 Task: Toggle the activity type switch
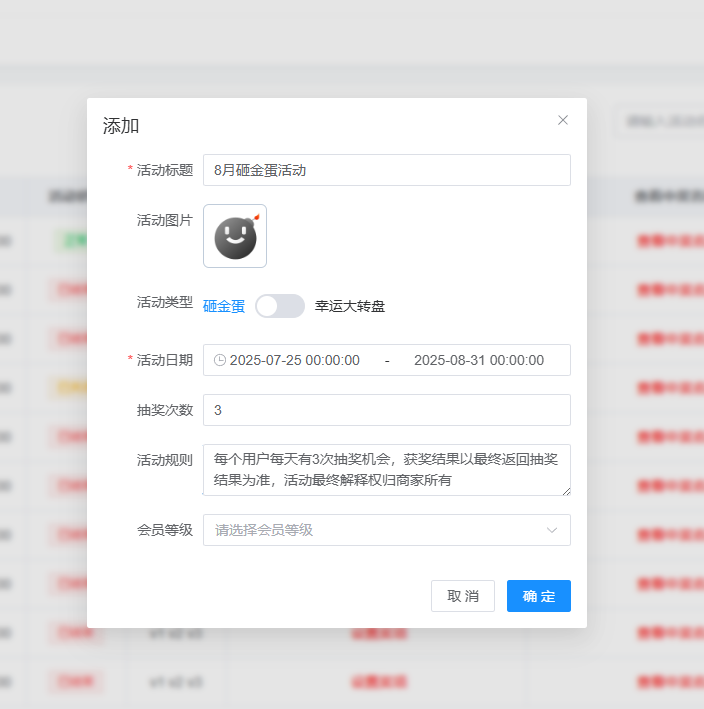tap(280, 306)
